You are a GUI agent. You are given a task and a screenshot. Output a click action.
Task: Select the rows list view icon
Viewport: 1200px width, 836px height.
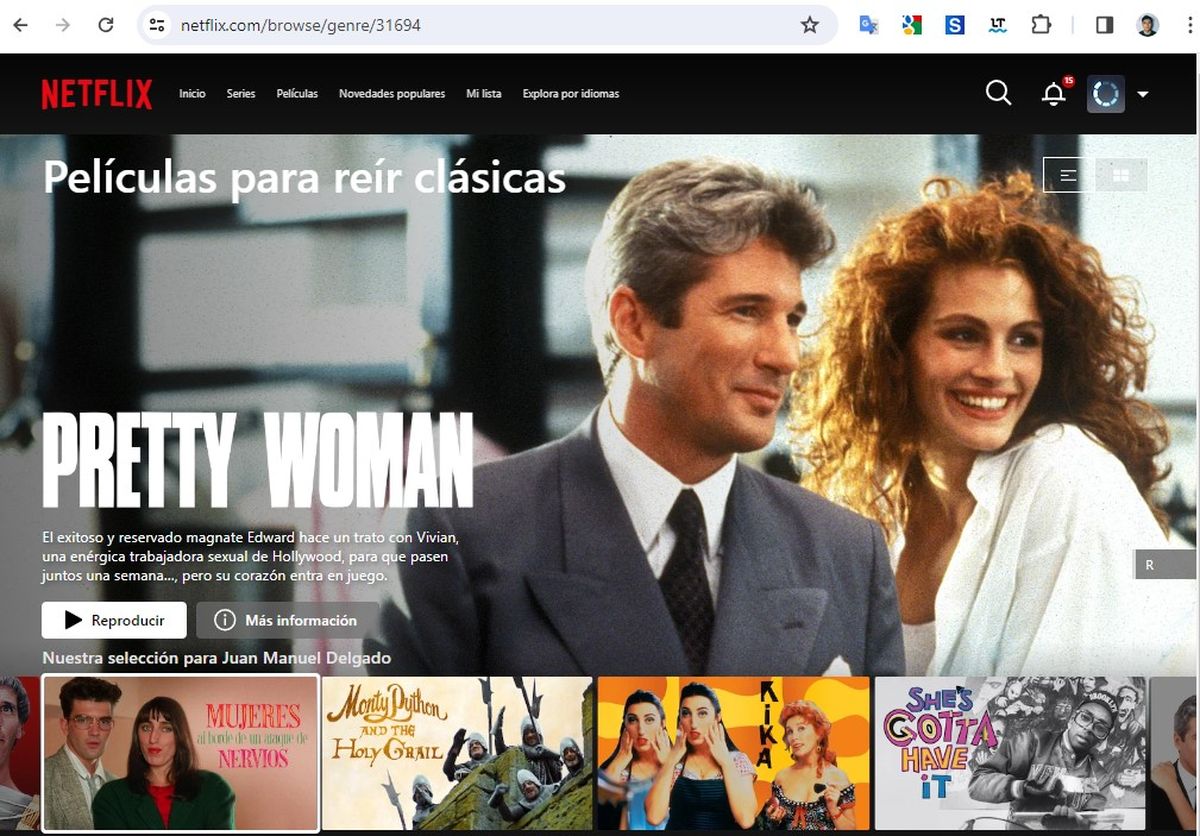point(1067,174)
